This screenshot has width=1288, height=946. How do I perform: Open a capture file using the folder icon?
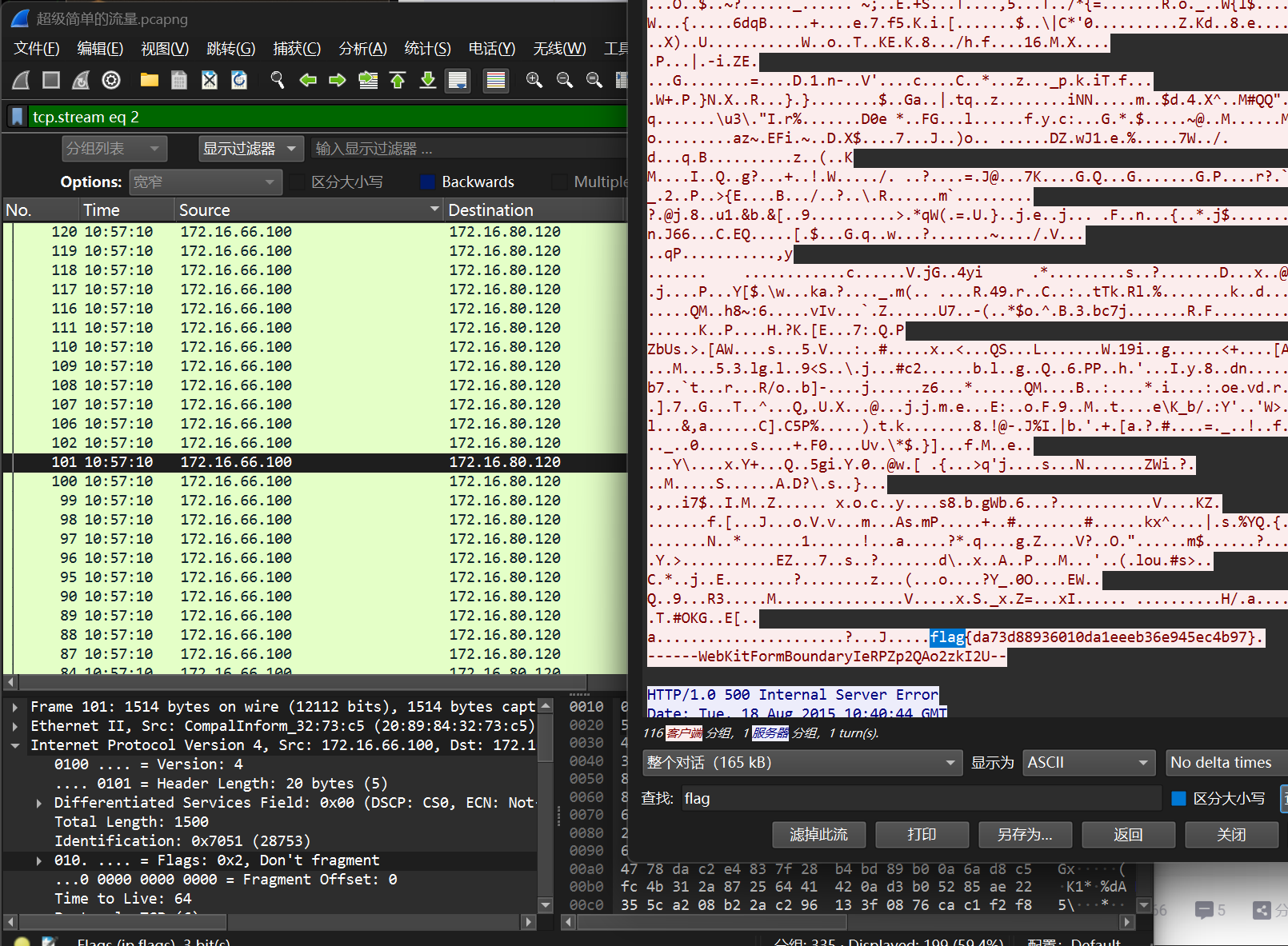click(149, 80)
